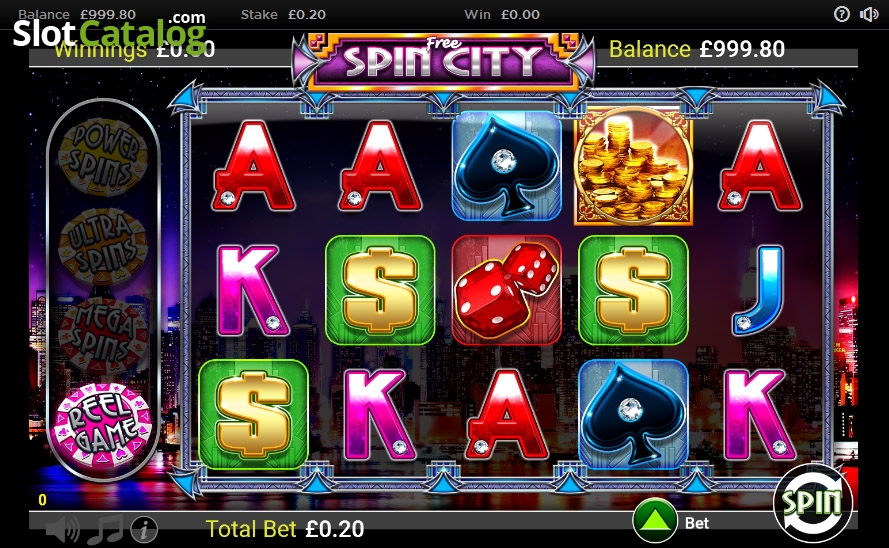Click the red dice symbol
Image resolution: width=889 pixels, height=548 pixels.
(x=506, y=290)
